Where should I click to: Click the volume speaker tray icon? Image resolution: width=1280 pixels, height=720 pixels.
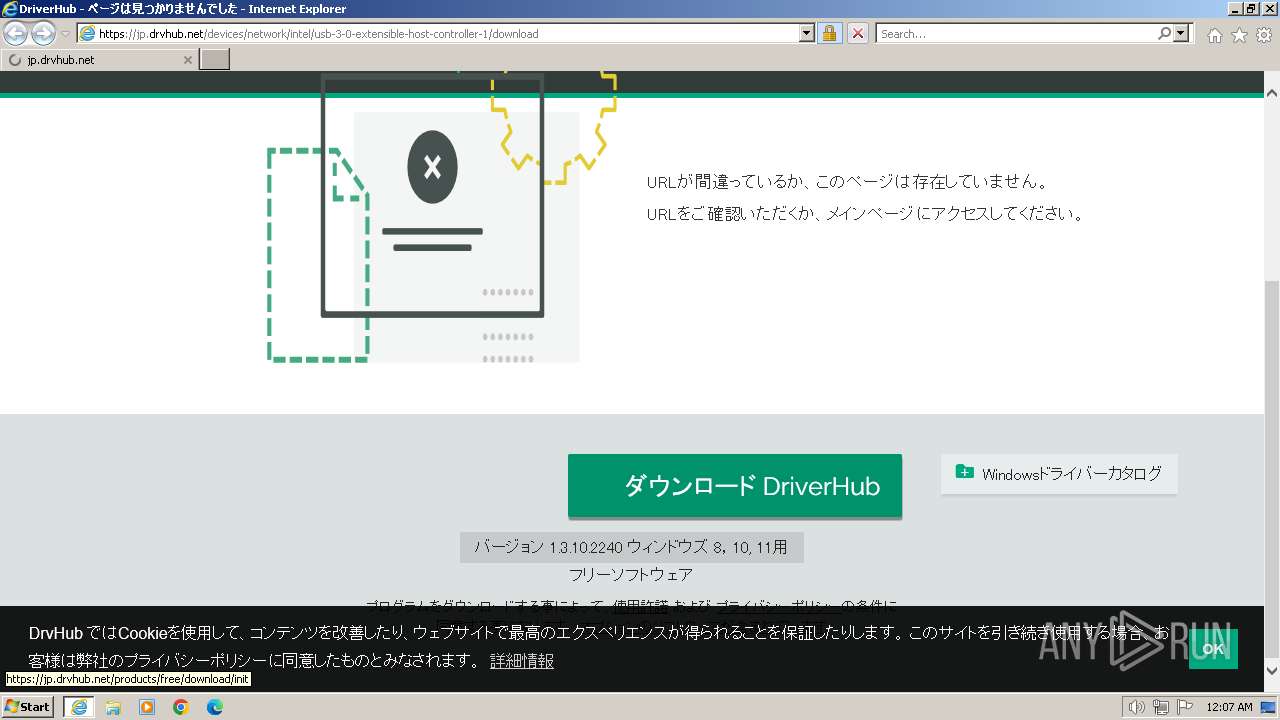click(1137, 707)
